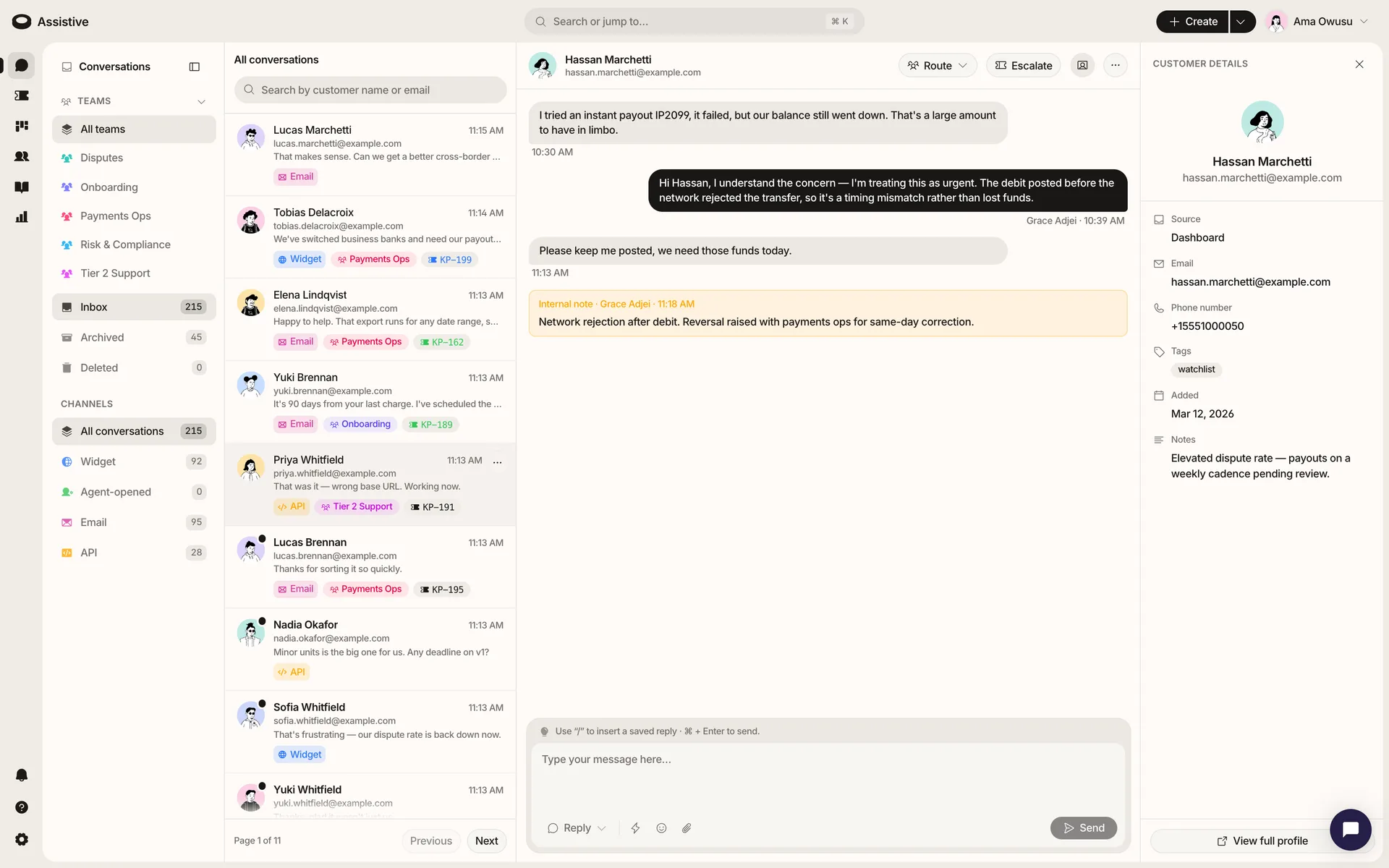Screen dimensions: 1389x868
Task: Open the dashboard grid icon in left rail
Action: (x=22, y=126)
